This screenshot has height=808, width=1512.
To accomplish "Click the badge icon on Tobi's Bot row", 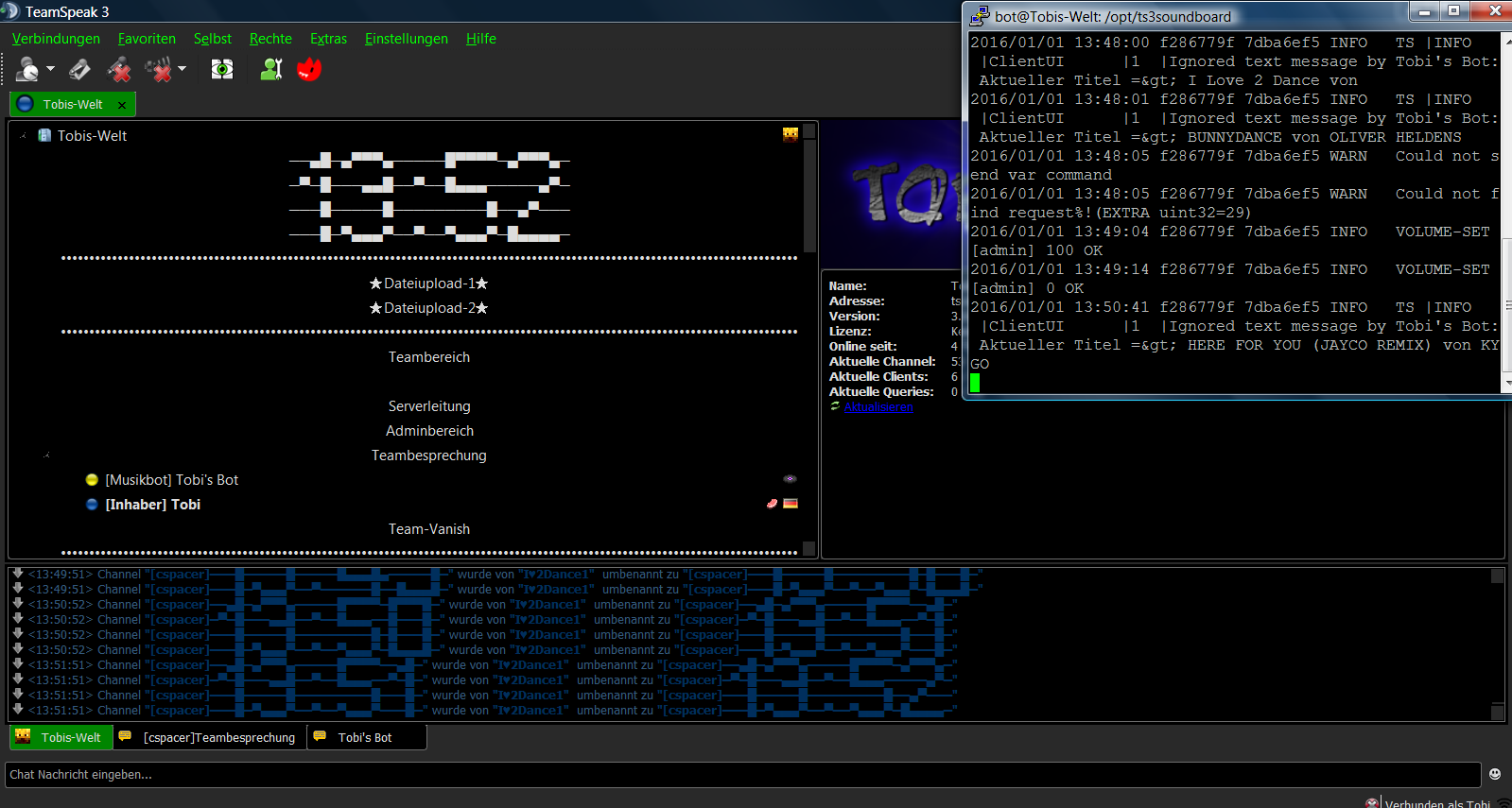I will pos(791,479).
